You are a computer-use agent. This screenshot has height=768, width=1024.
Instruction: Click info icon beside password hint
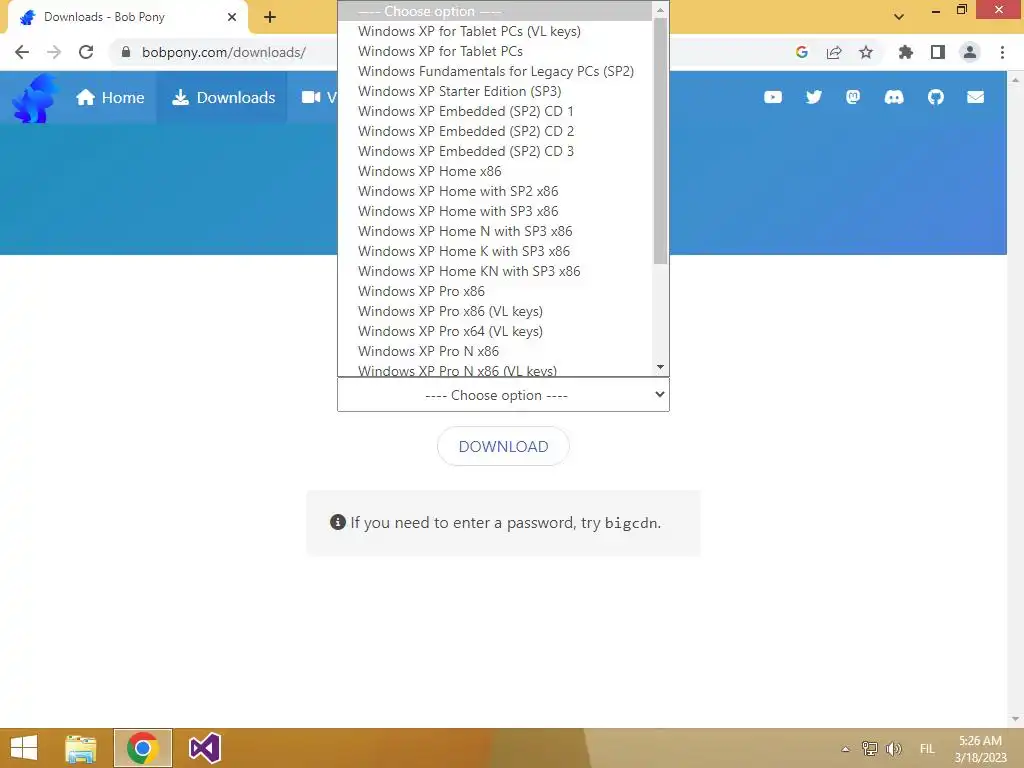[x=338, y=522]
